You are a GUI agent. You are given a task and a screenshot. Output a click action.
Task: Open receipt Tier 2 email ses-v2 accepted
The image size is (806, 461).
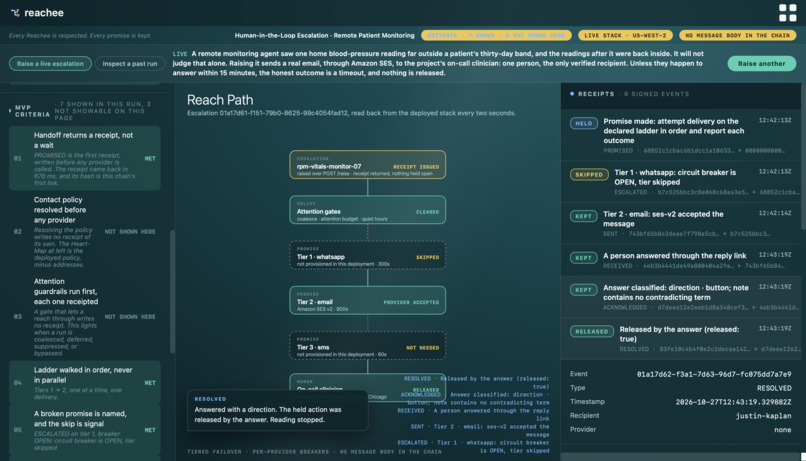[681, 224]
